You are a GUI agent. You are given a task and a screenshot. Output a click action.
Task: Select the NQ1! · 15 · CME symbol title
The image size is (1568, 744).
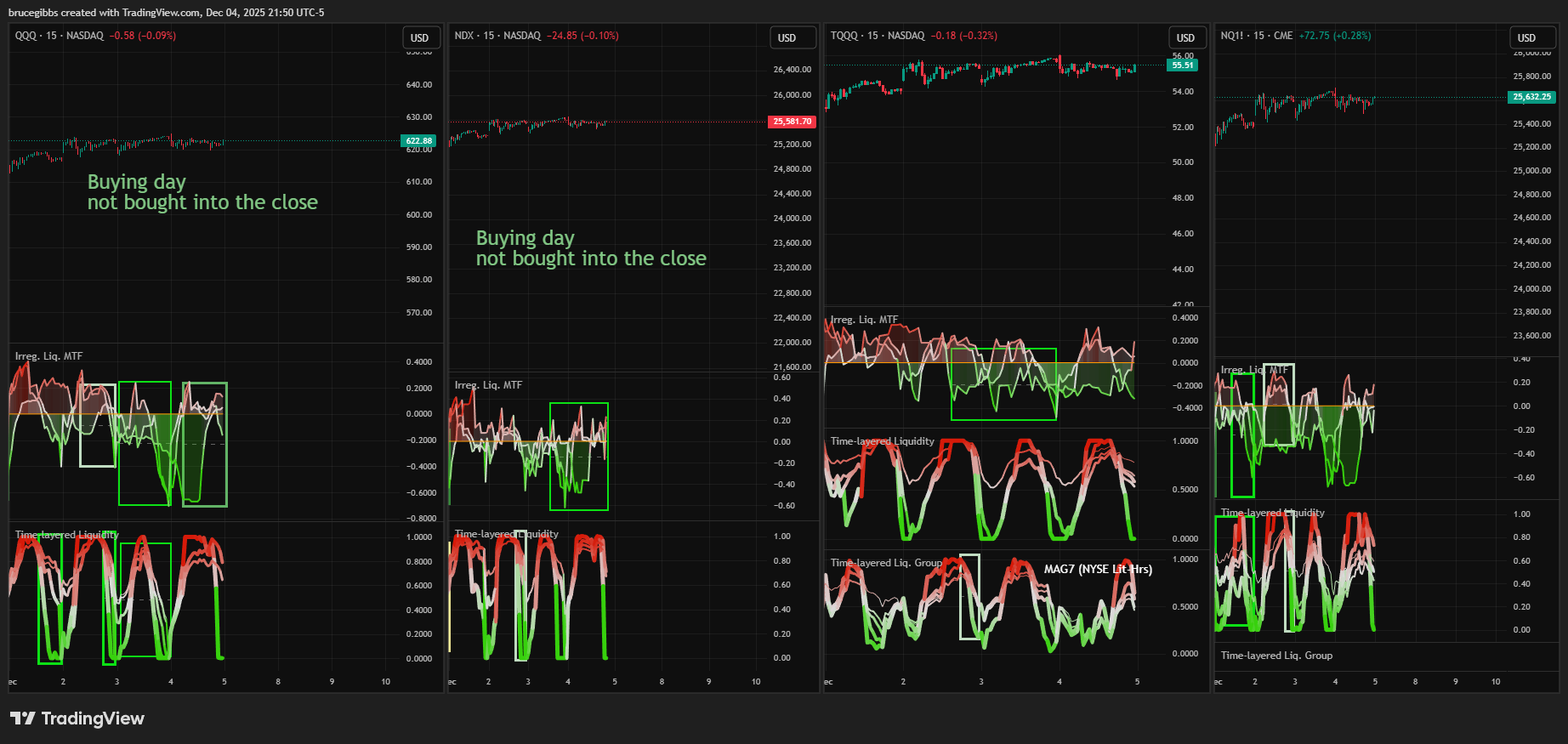click(1256, 36)
